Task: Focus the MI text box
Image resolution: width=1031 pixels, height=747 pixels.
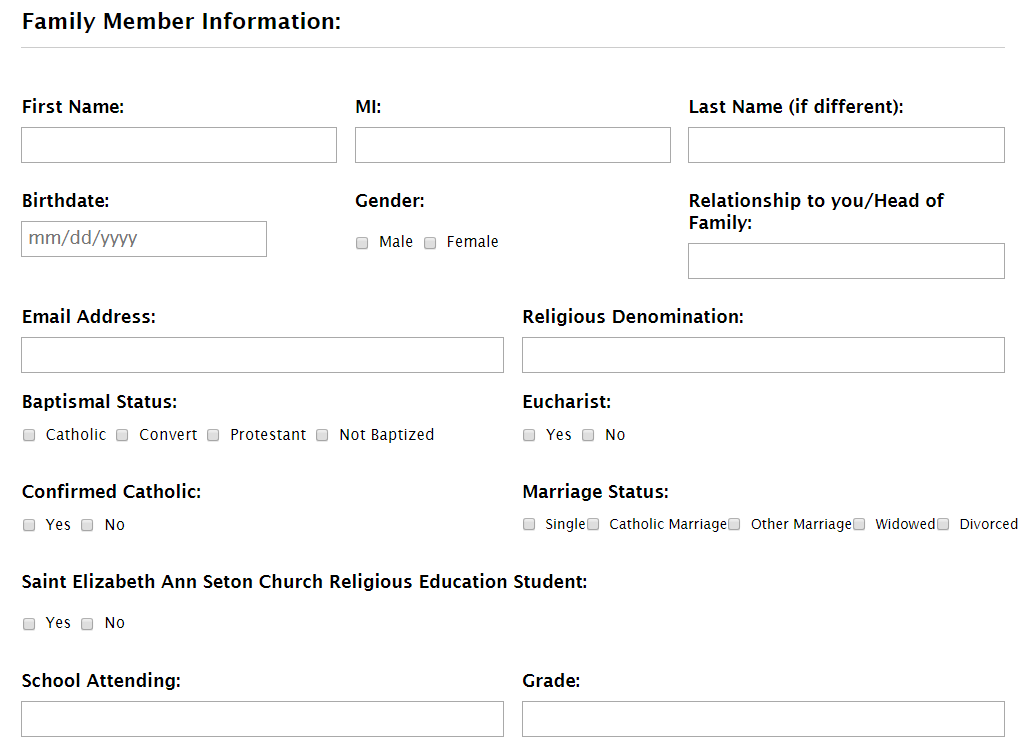Action: pos(512,145)
